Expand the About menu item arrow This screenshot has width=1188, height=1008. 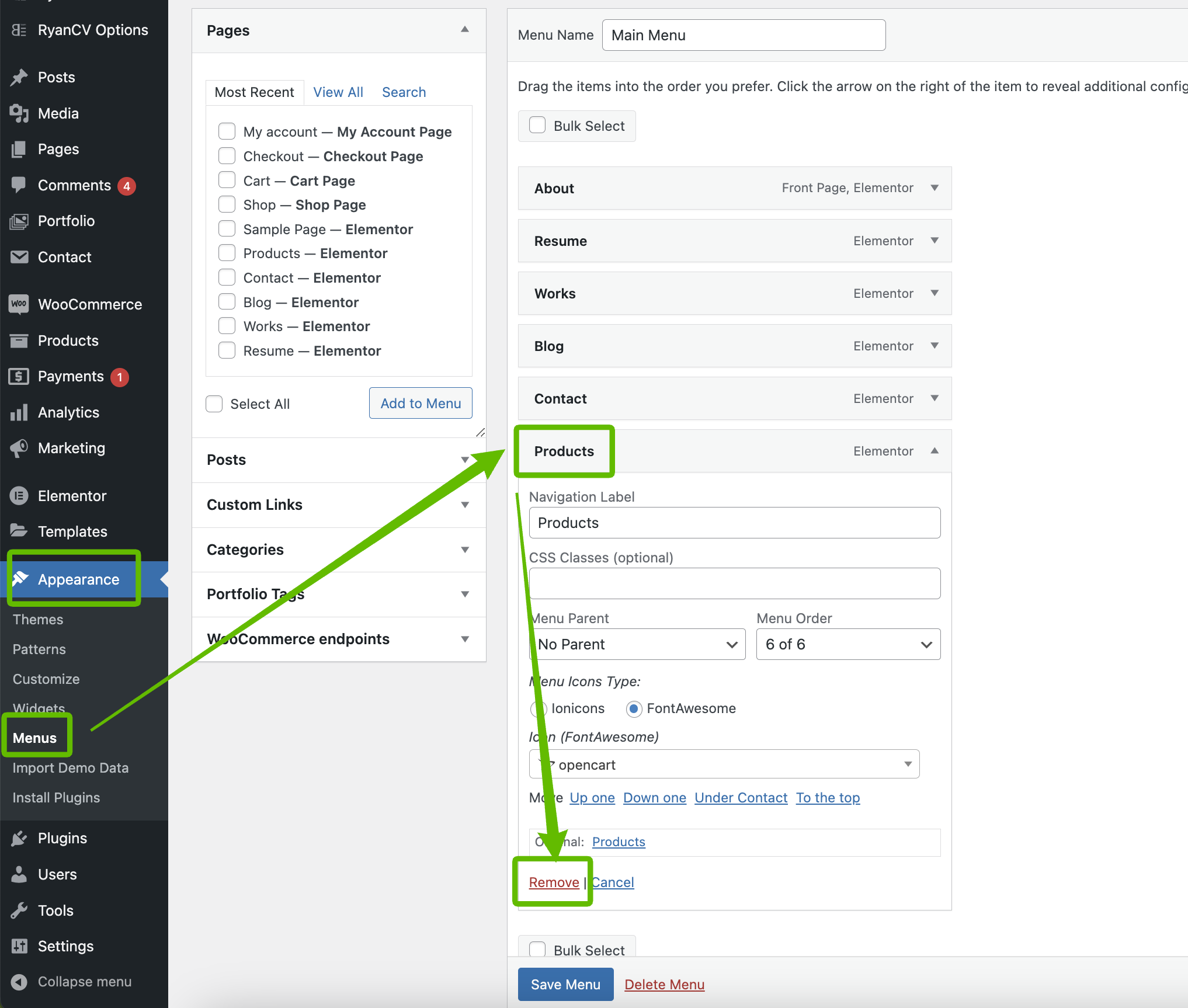pyautogui.click(x=935, y=188)
